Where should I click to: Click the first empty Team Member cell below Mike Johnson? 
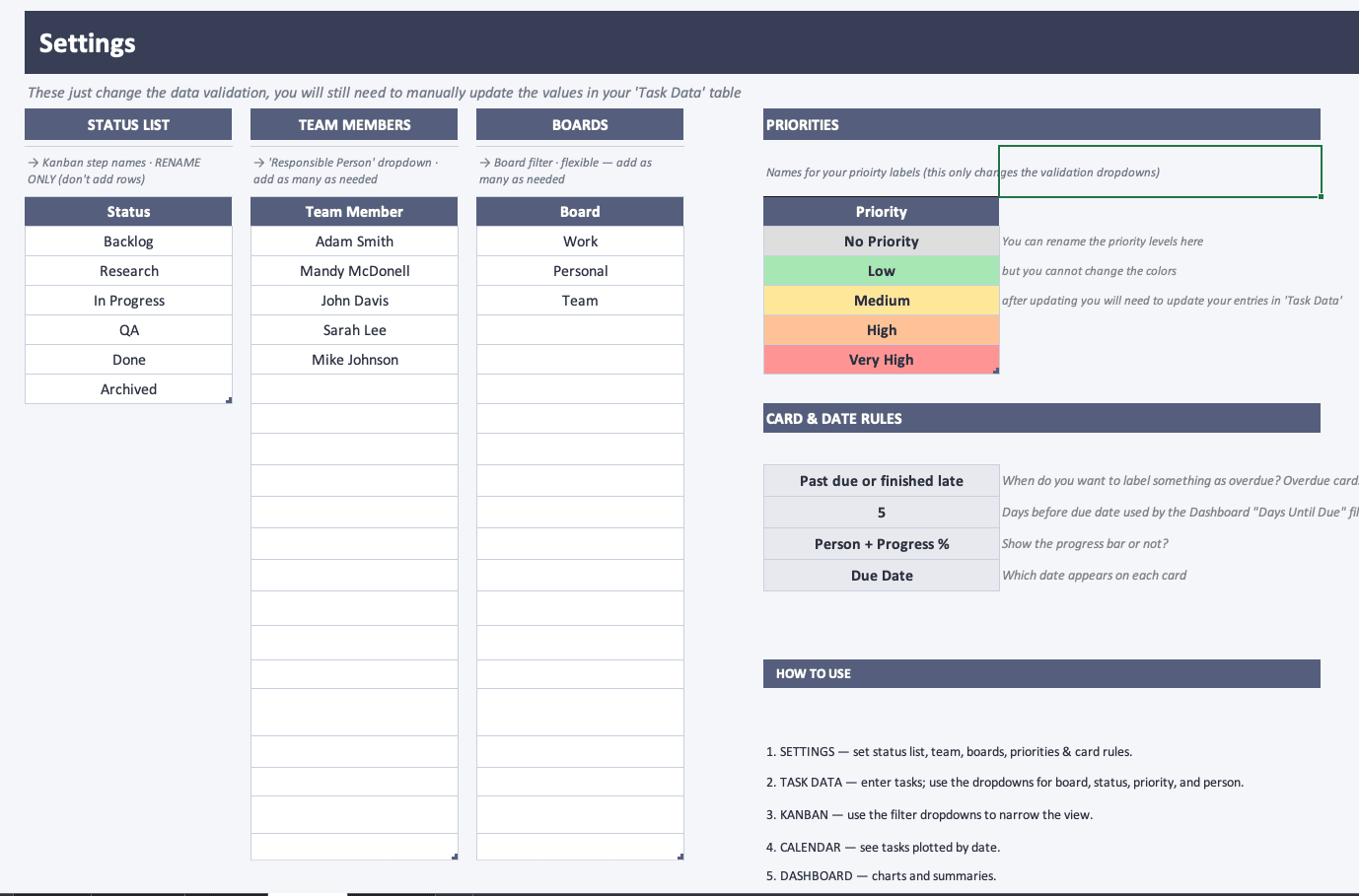[x=354, y=389]
